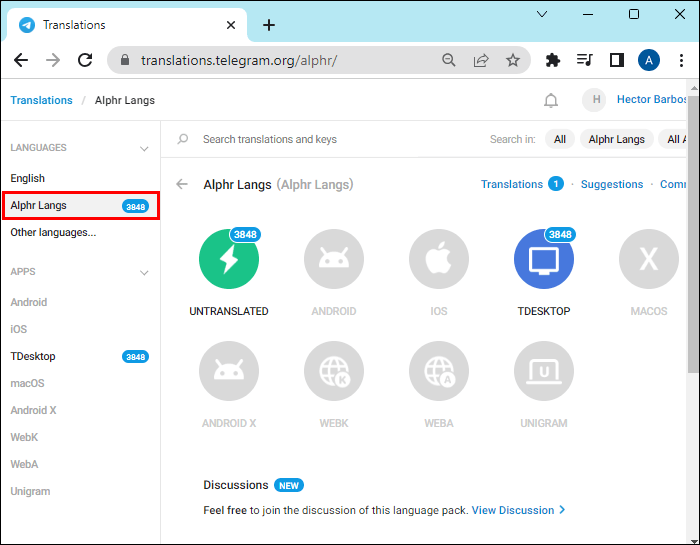
Task: Click the notifications bell icon
Action: pos(551,100)
